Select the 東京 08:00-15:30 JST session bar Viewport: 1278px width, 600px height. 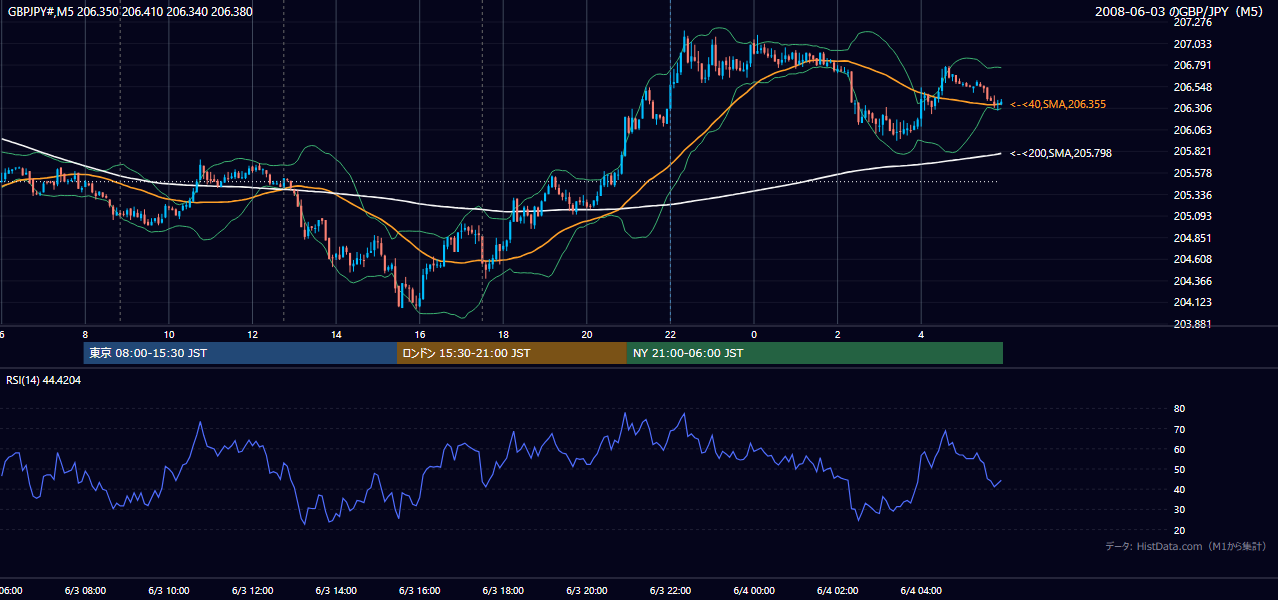[240, 353]
